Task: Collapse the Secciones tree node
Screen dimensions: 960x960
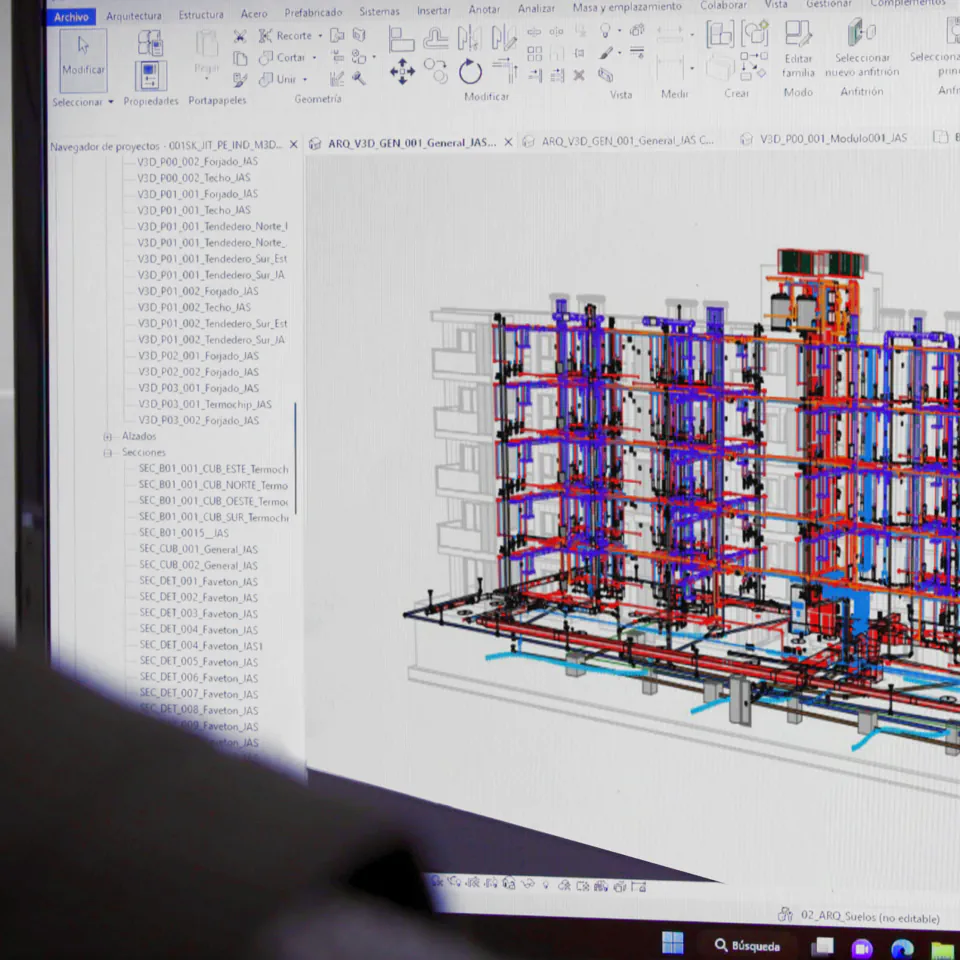Action: pos(108,453)
